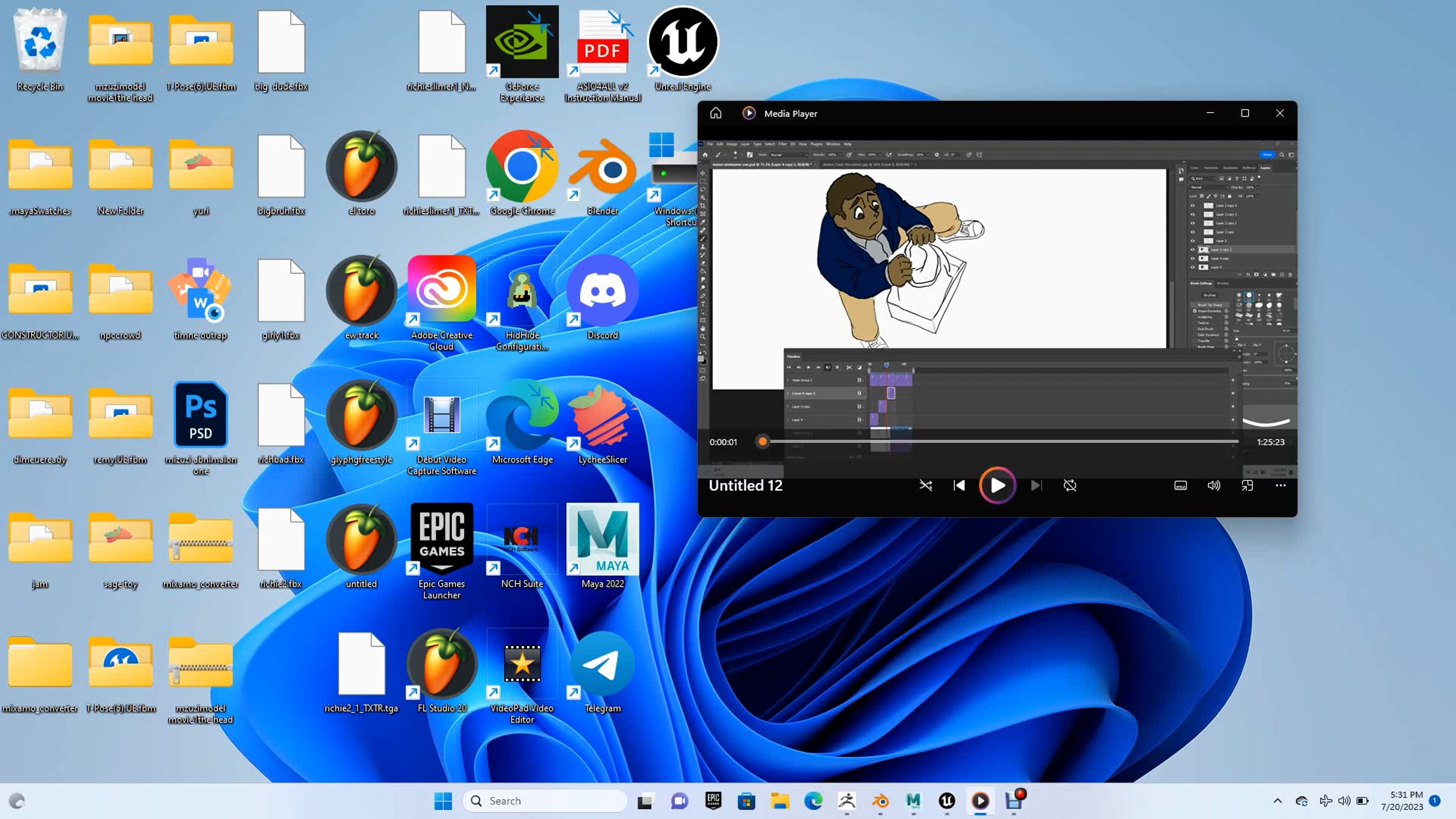1456x819 pixels.
Task: Open File Explorer from the taskbar
Action: point(780,801)
